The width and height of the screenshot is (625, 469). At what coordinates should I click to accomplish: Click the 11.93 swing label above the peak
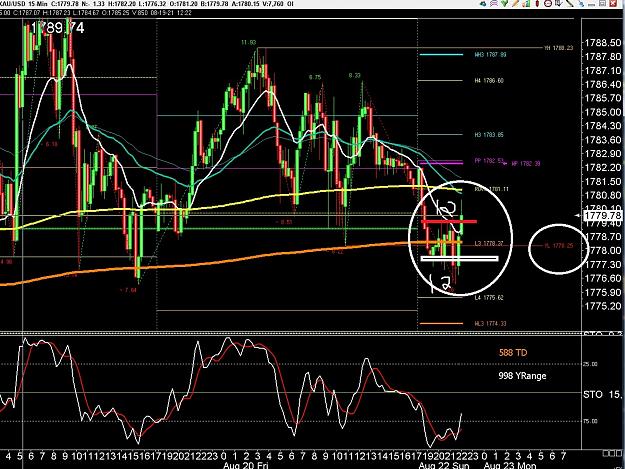tap(248, 42)
